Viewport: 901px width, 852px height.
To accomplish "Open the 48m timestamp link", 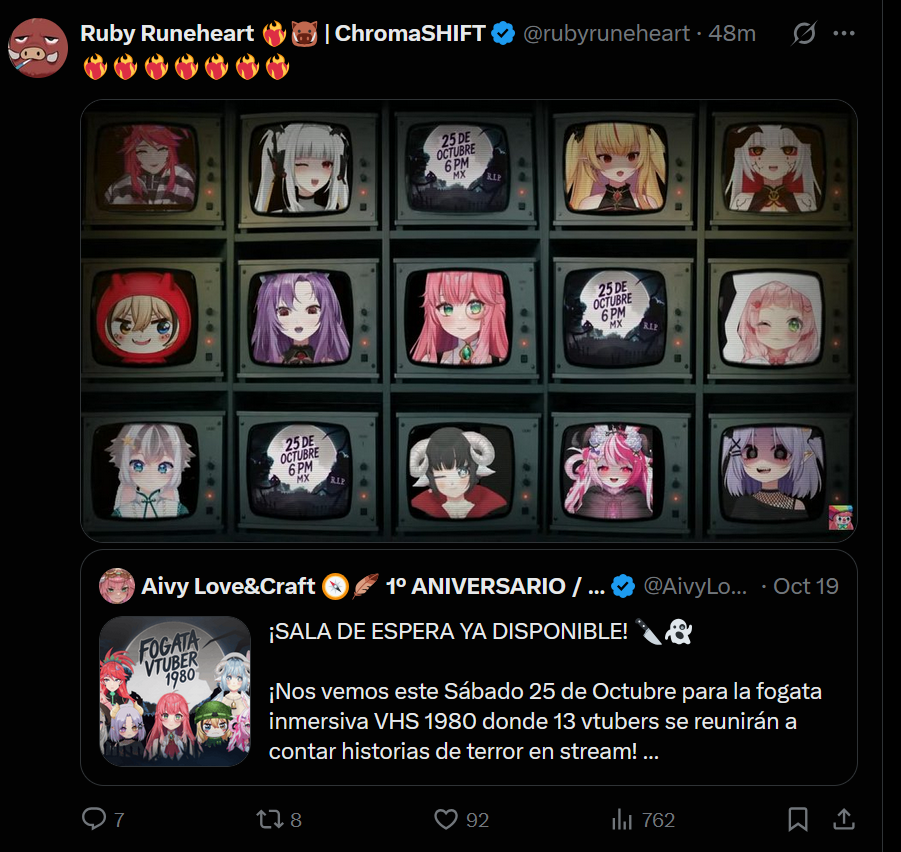I will point(731,33).
